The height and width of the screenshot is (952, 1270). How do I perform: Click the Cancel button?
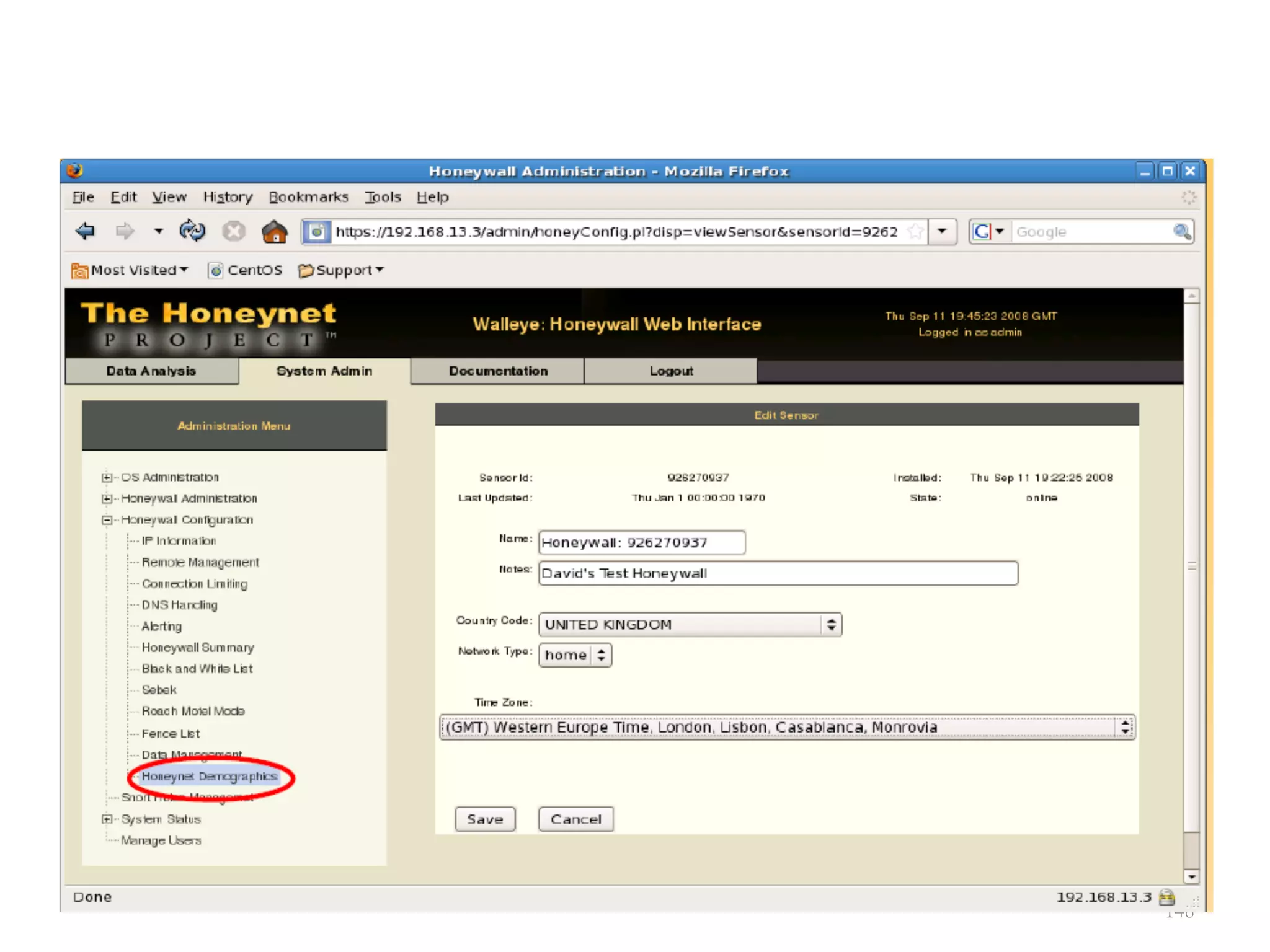point(575,819)
